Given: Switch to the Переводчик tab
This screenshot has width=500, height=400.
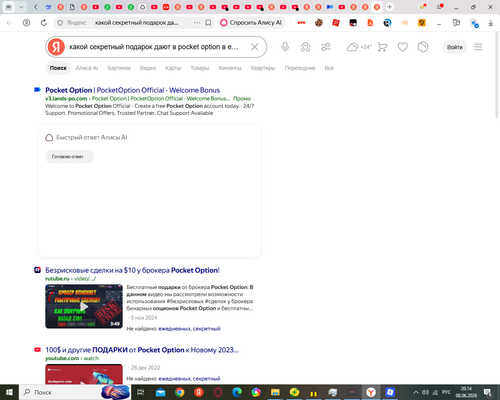Looking at the screenshot, I should coord(300,68).
